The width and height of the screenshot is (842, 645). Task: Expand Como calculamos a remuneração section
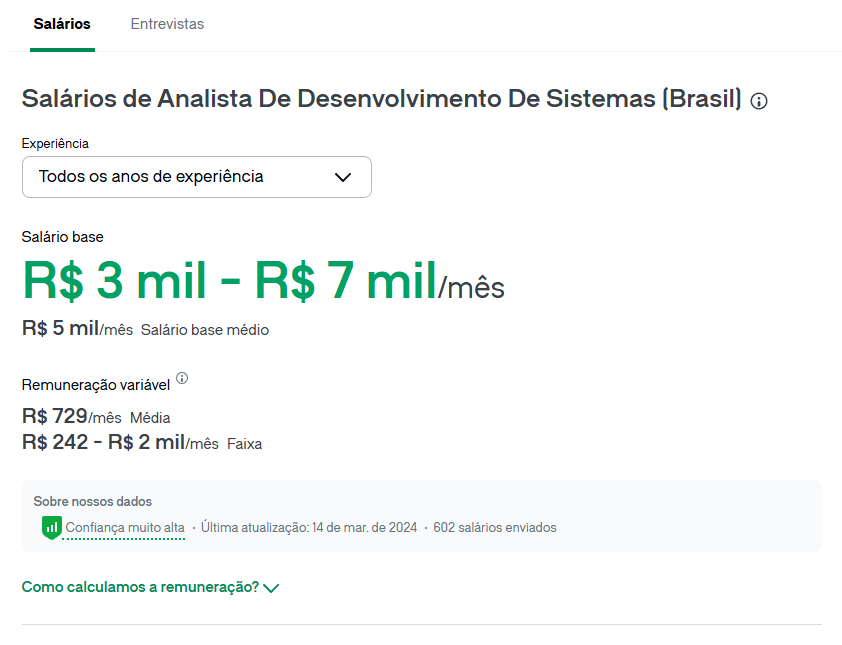click(140, 587)
